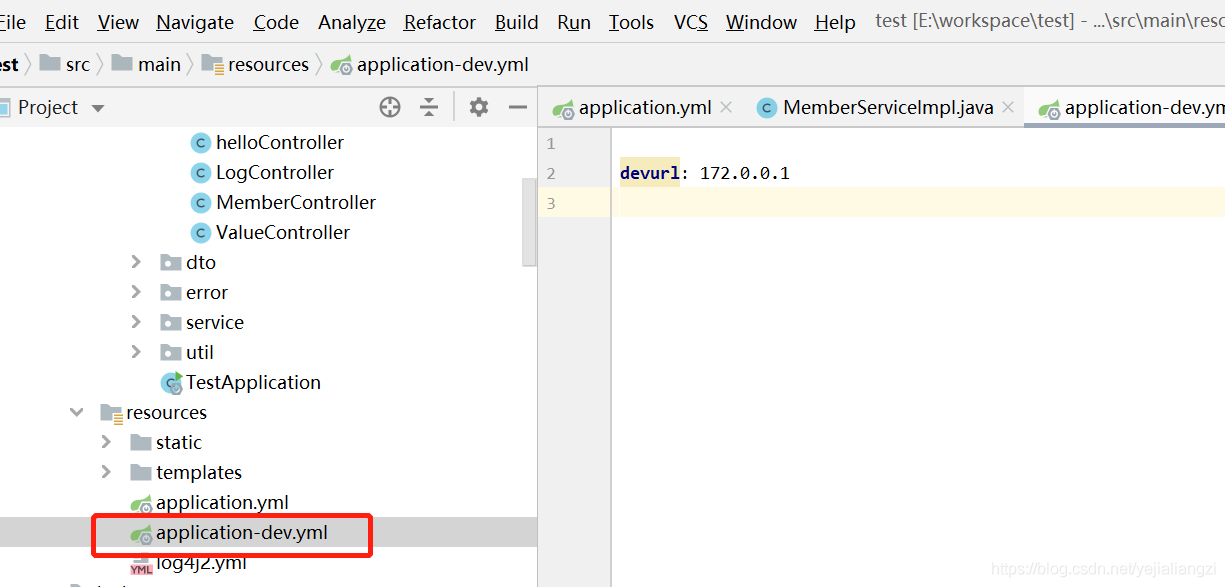Close the application.yml tab
The width and height of the screenshot is (1225, 587).
[x=726, y=107]
